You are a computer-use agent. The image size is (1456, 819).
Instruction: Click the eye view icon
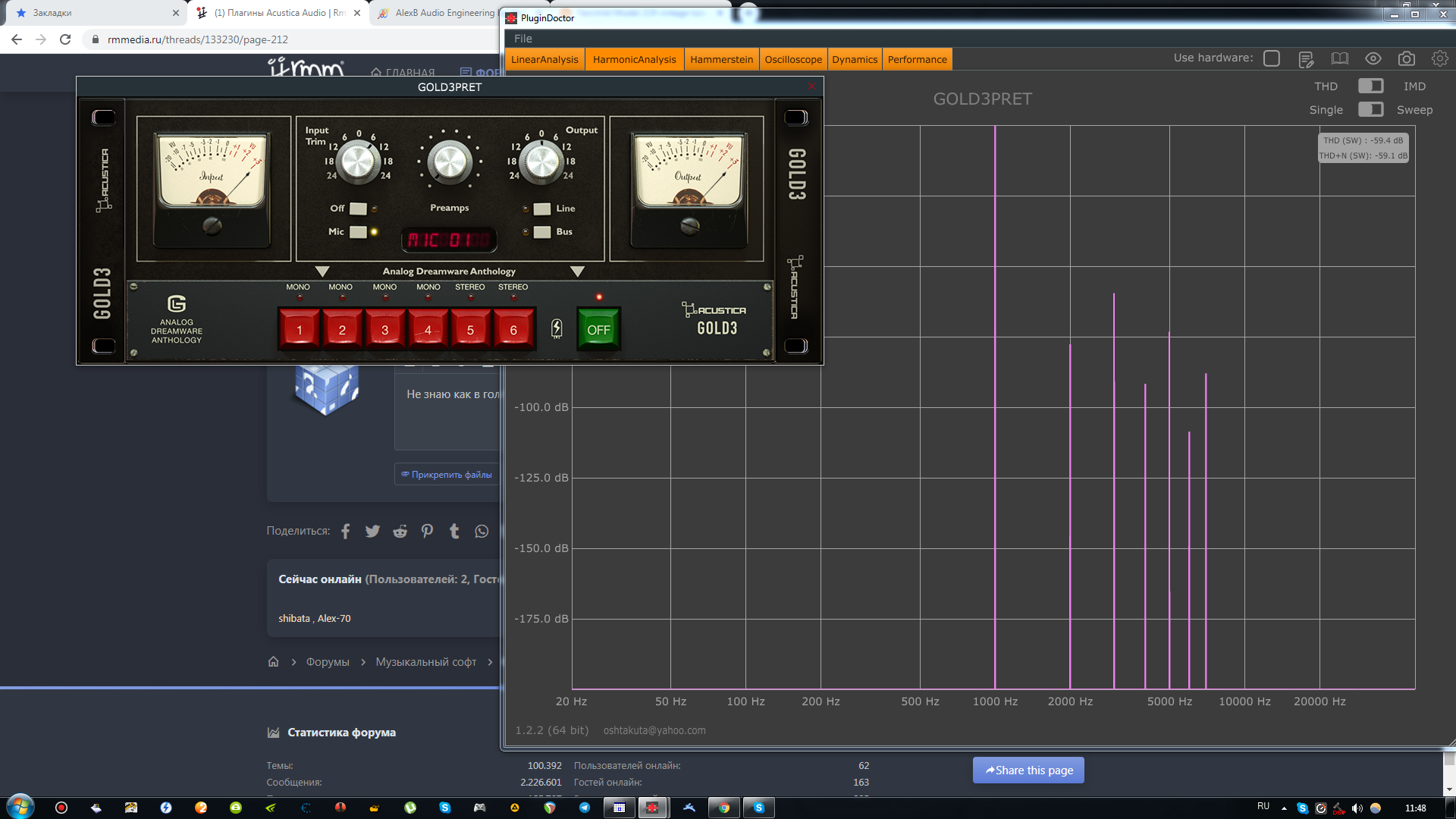pos(1373,59)
